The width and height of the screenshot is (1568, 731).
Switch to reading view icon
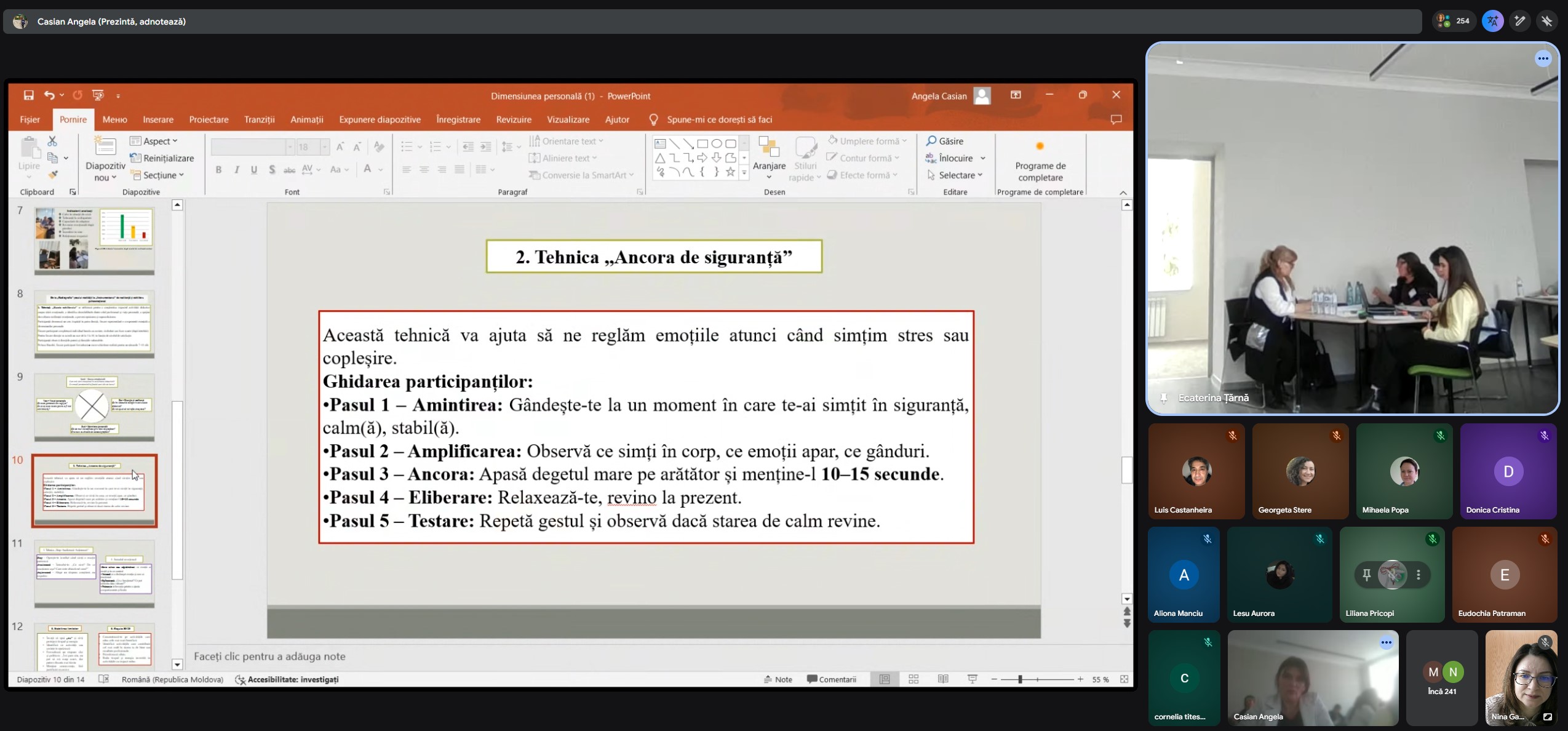[943, 679]
